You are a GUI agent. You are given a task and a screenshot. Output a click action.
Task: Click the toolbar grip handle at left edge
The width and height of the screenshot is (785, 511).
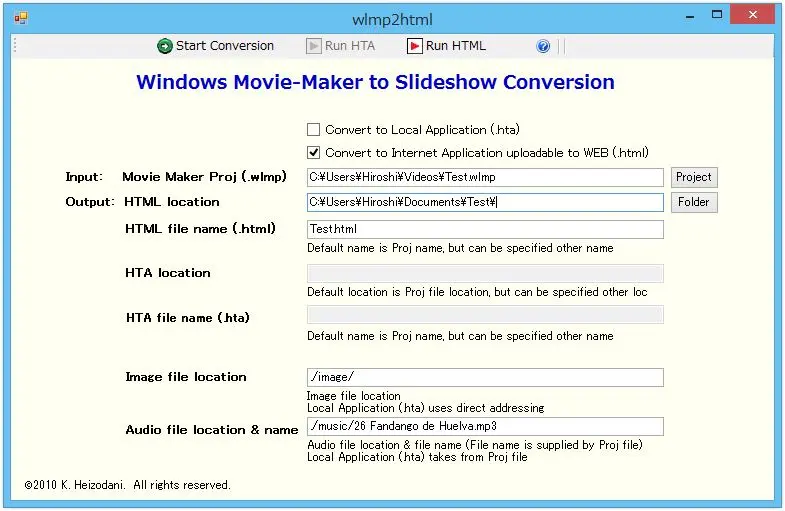[15, 46]
